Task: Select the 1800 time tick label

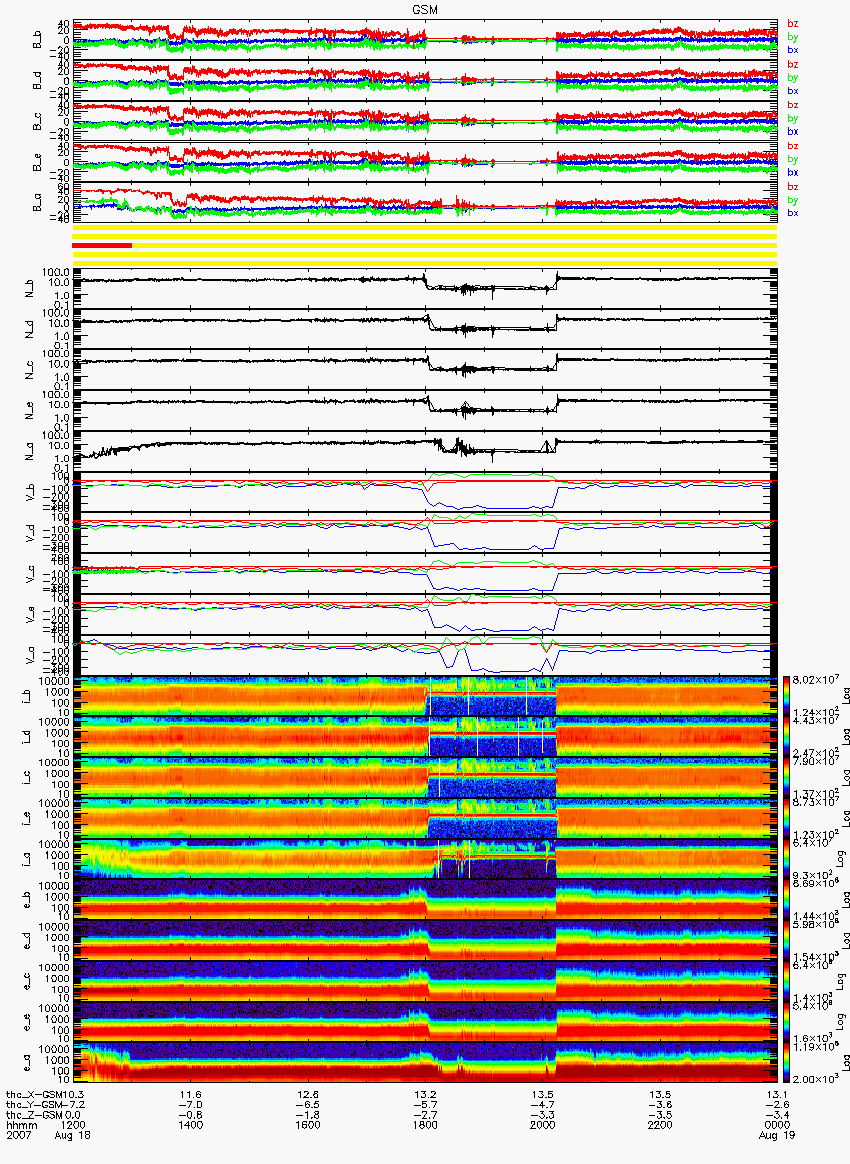Action: [x=425, y=1125]
